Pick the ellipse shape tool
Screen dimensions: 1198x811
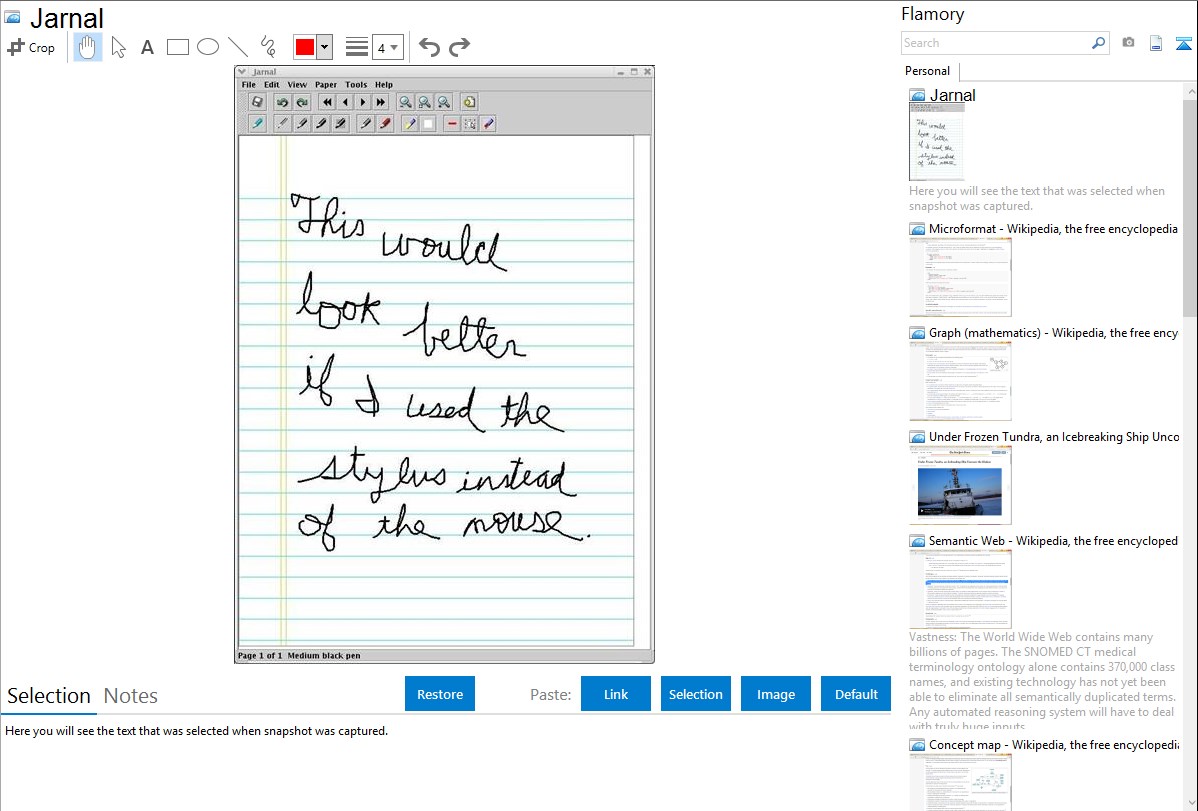click(207, 47)
